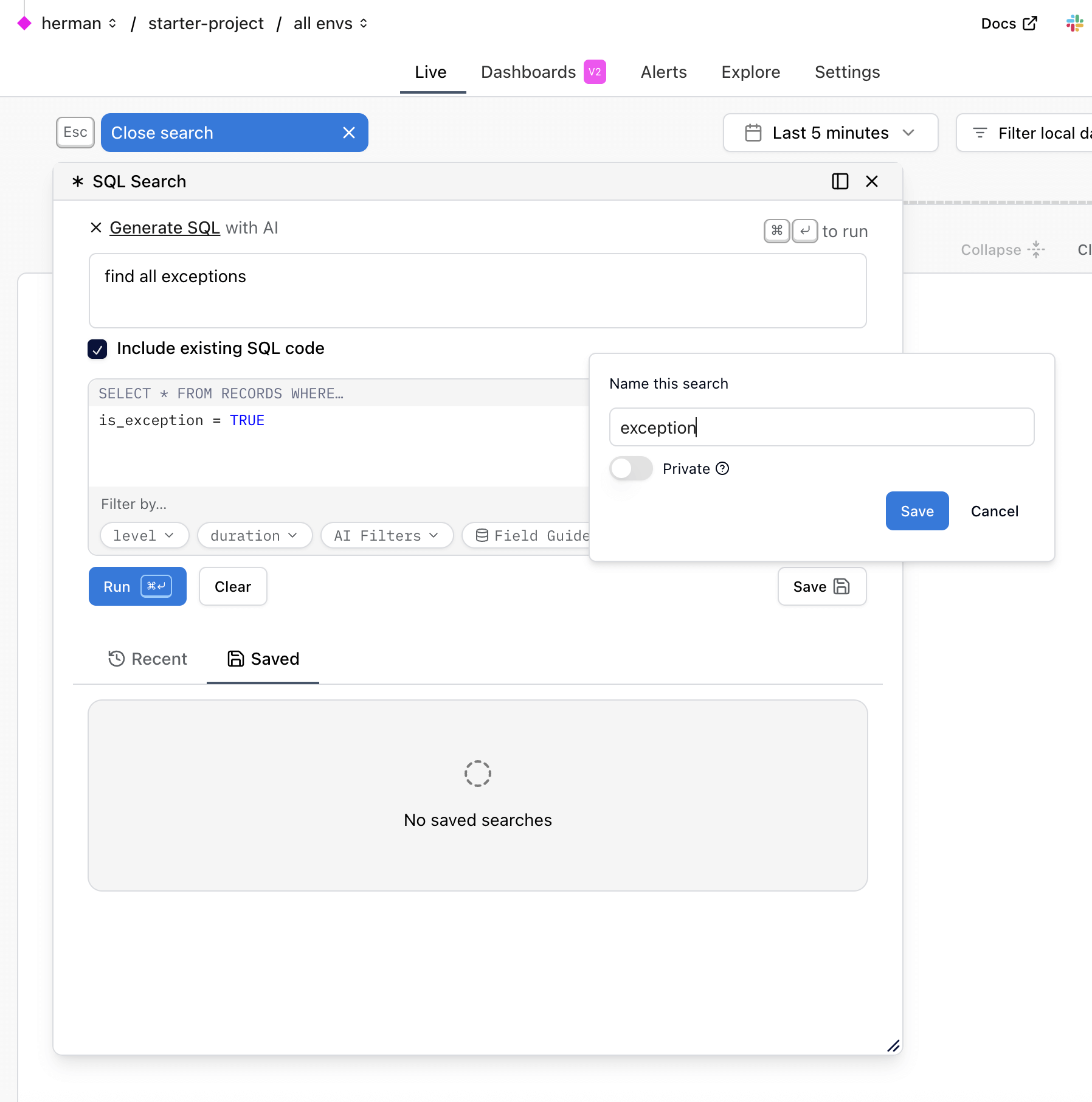Expand the duration filter dropdown
The height and width of the screenshot is (1102, 1092).
254,535
